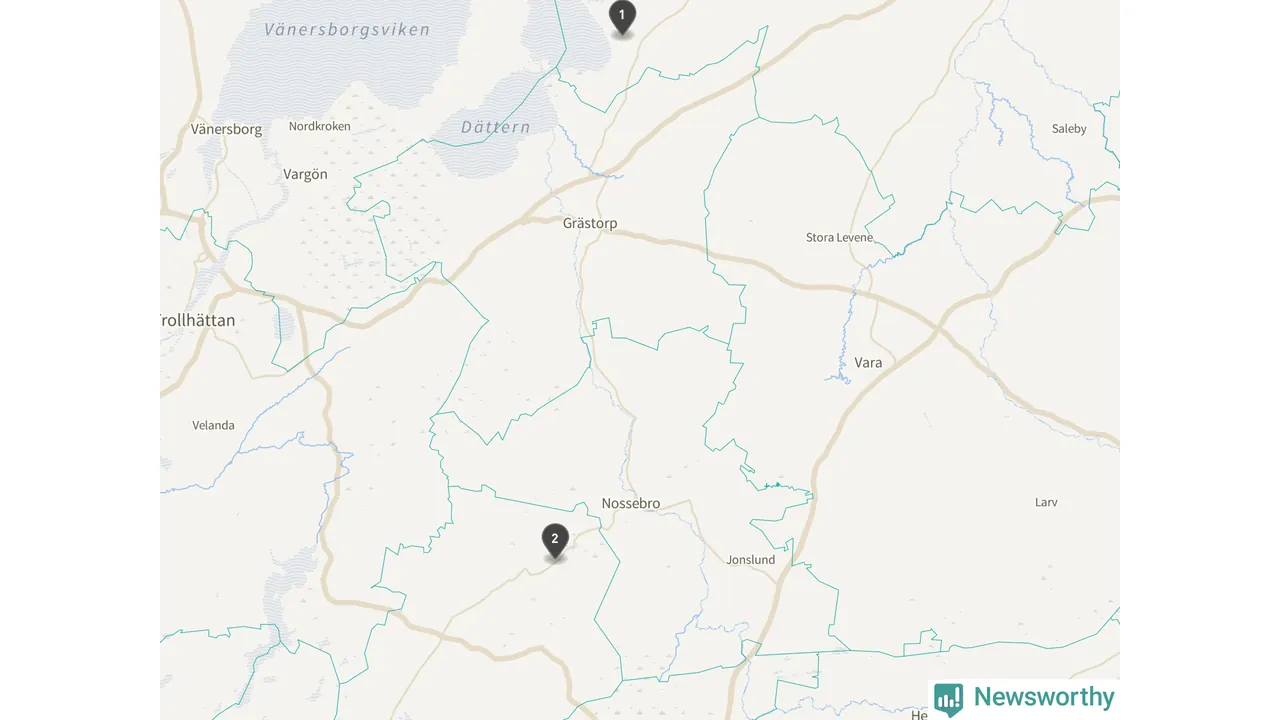Click the Larv place label
This screenshot has height=720, width=1280.
(x=1046, y=502)
